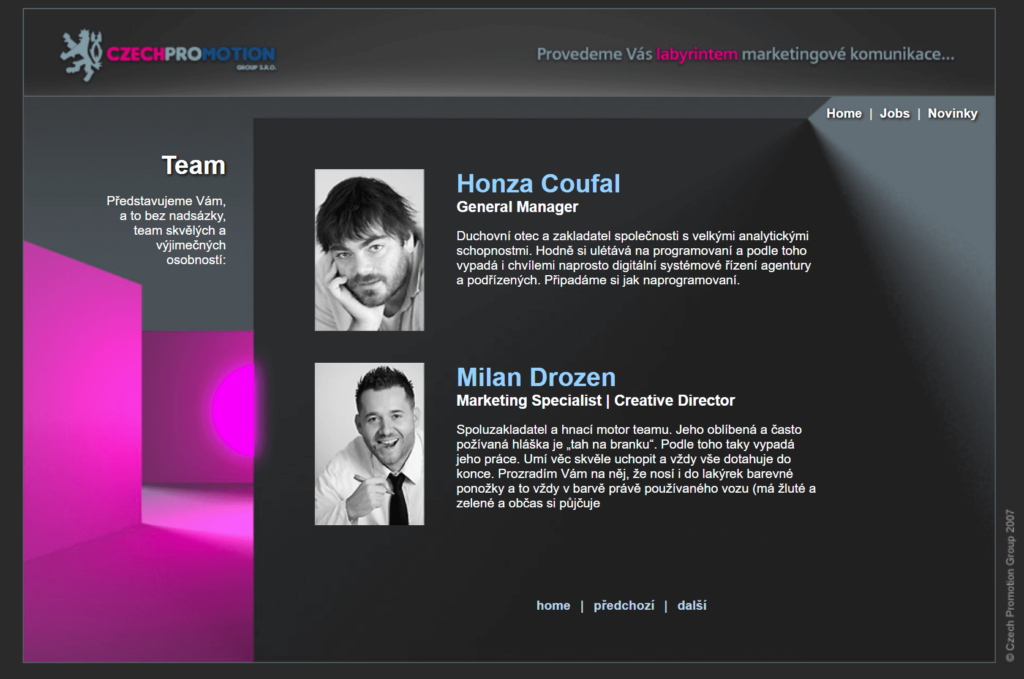This screenshot has height=679, width=1024.
Task: Click the slogan 'Provedeme Vás labyrintem marketingové komunikace'
Action: (x=745, y=54)
